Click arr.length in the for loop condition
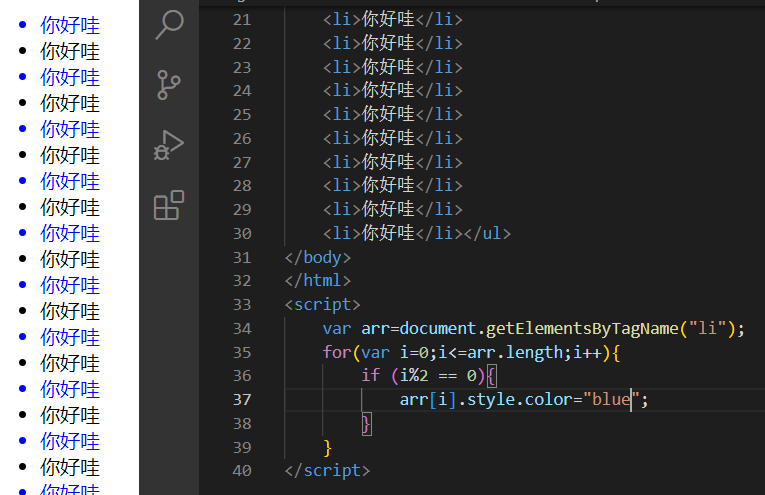Screen dimensions: 765x495 [x=515, y=352]
